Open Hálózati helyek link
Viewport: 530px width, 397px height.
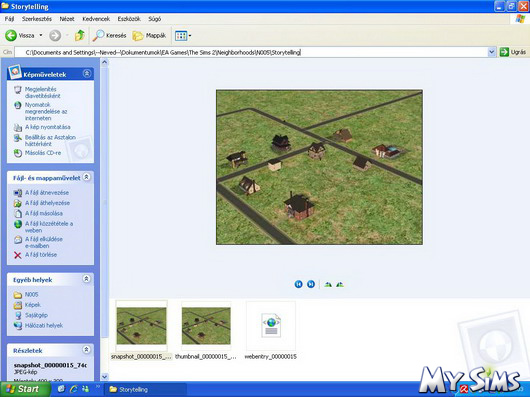44,325
